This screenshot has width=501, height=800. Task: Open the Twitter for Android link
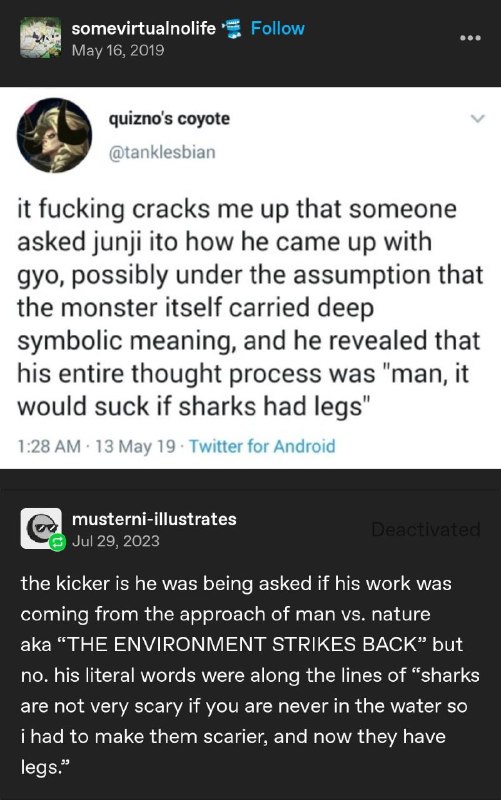coord(262,446)
